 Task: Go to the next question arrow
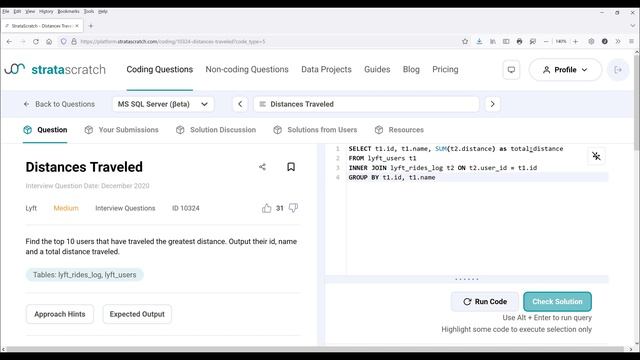[492, 104]
